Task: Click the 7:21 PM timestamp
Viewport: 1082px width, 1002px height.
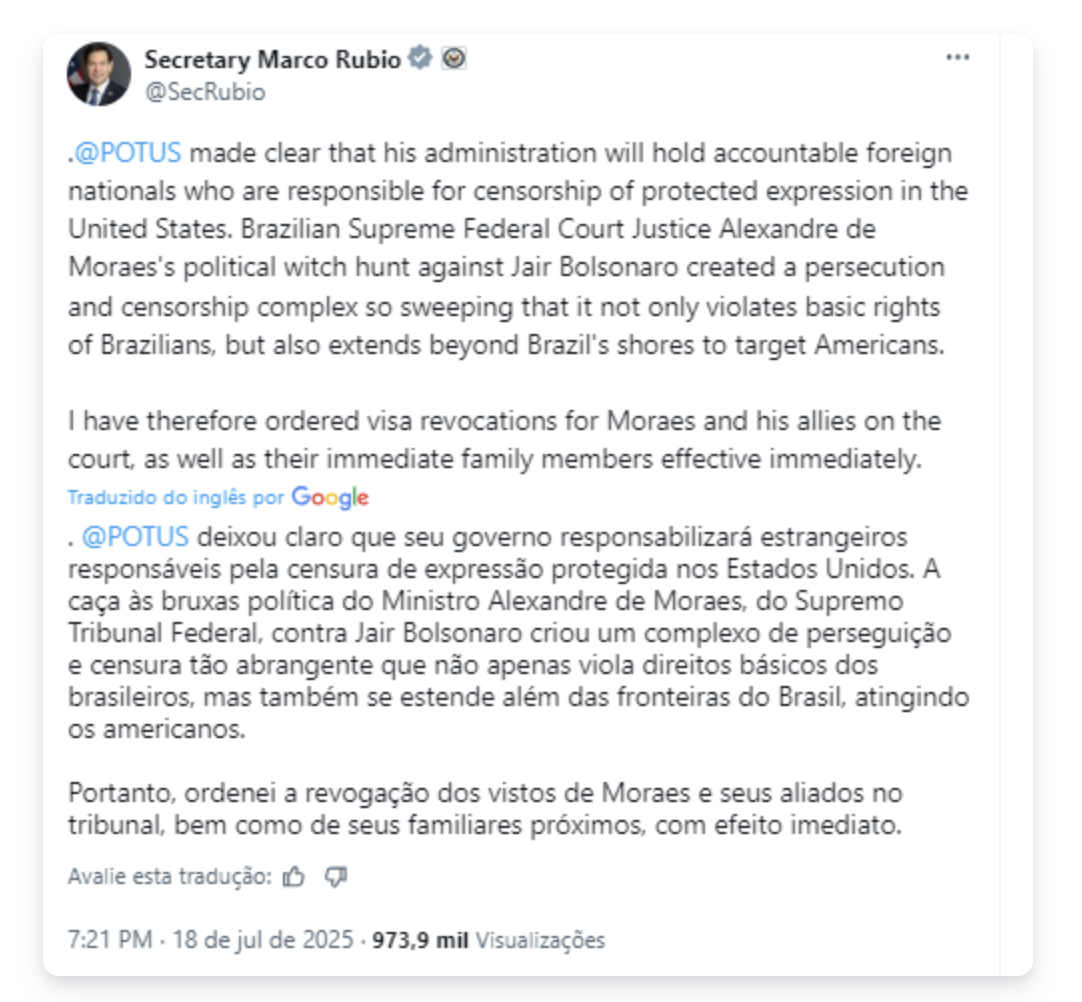Action: pyautogui.click(x=110, y=940)
